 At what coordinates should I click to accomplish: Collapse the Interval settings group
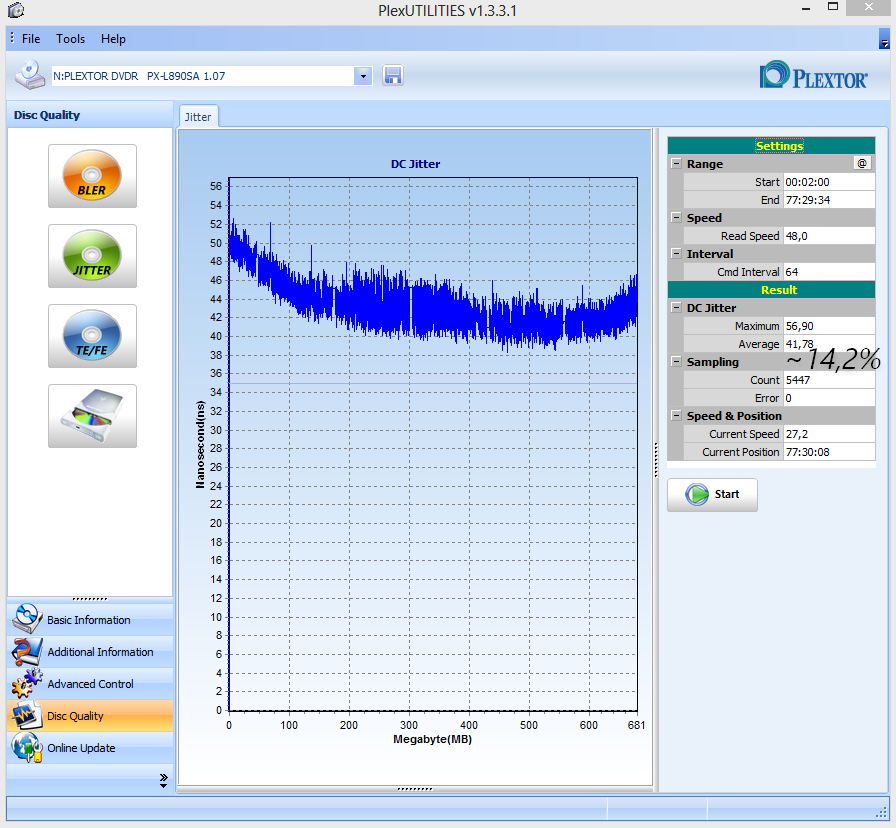[676, 254]
